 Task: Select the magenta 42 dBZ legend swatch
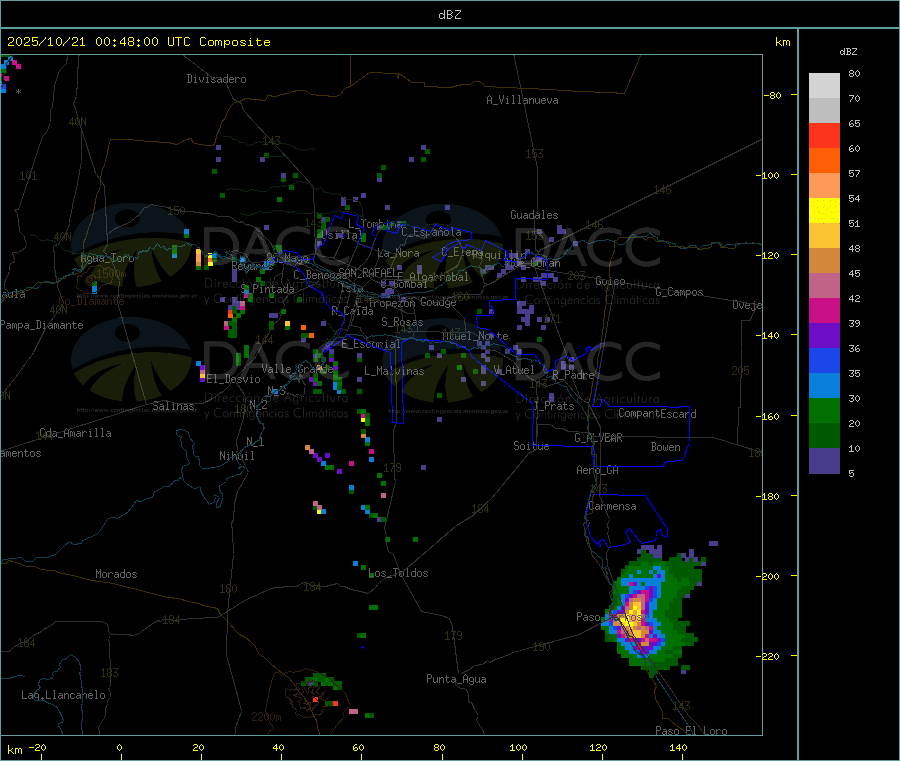[824, 310]
